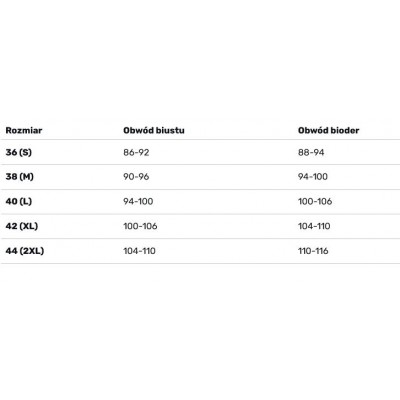
Task: Select the 38 (M) size row label
Action: (x=20, y=177)
